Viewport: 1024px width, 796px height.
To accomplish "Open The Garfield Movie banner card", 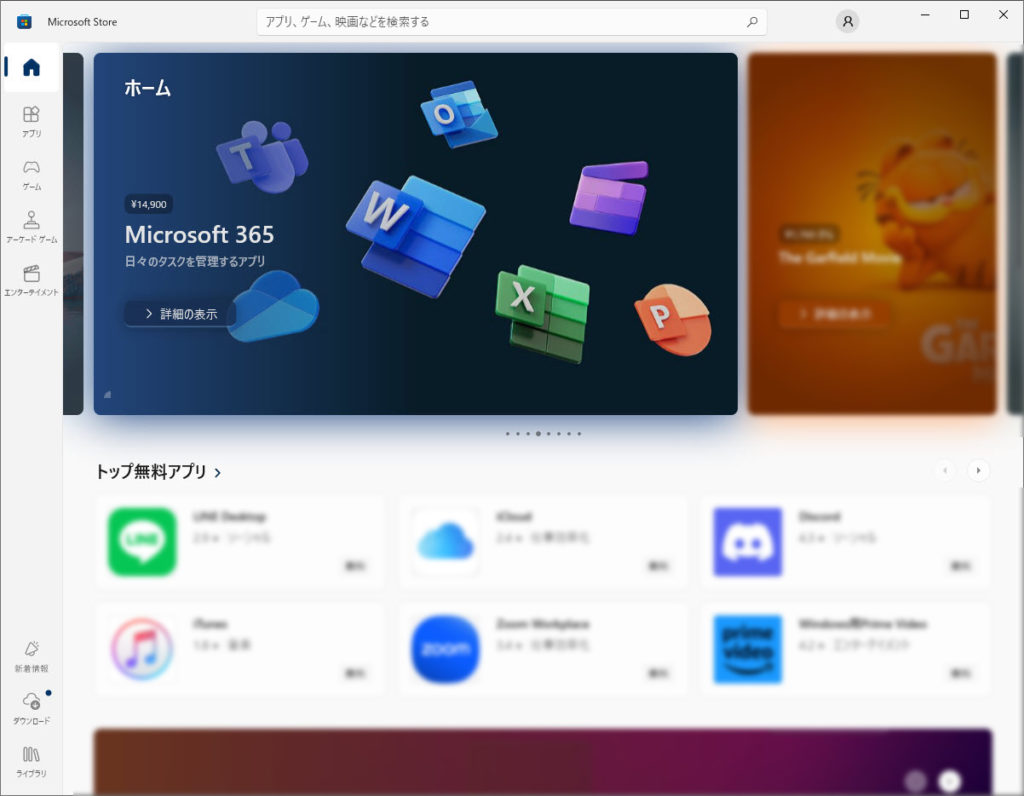I will click(871, 234).
